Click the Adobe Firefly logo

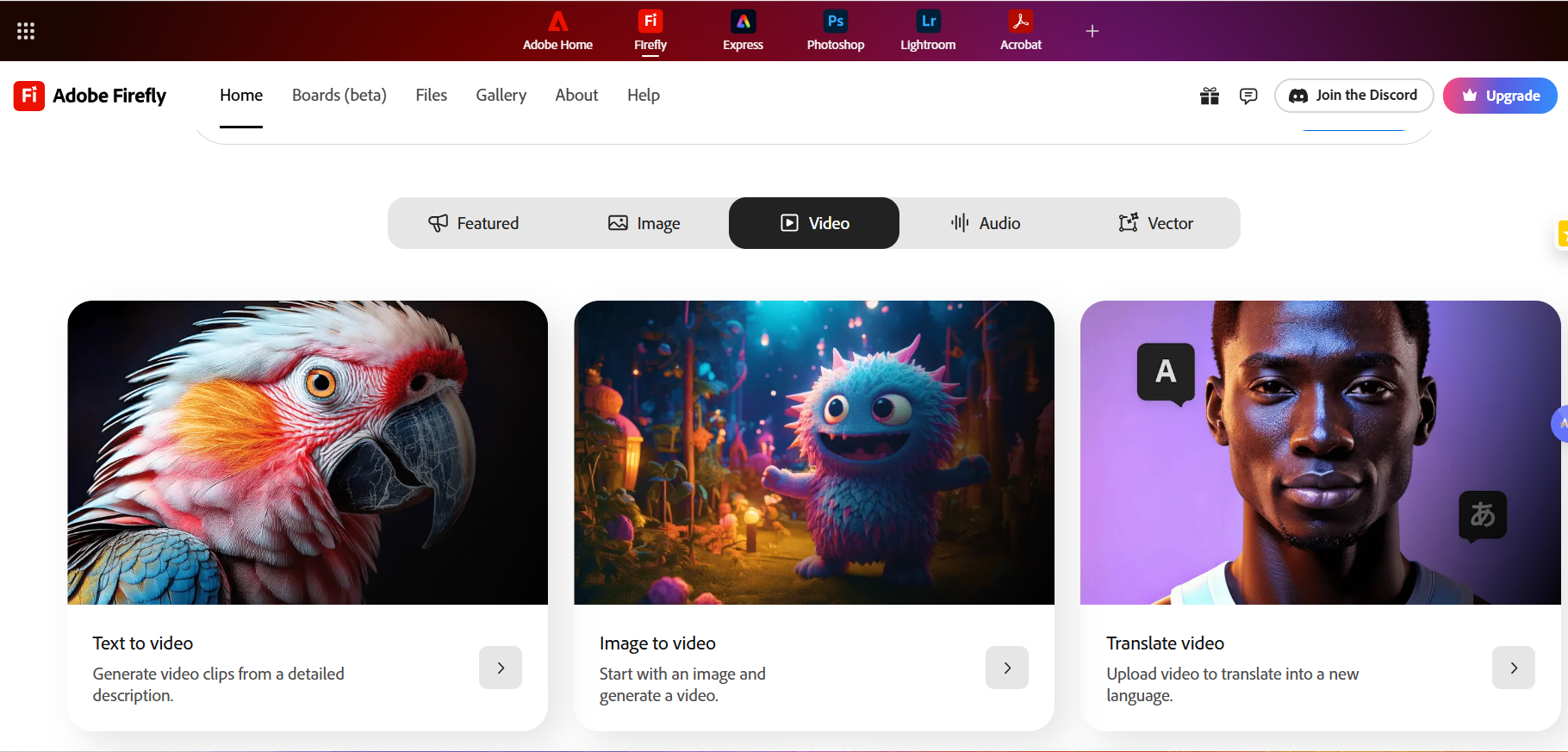tap(90, 96)
